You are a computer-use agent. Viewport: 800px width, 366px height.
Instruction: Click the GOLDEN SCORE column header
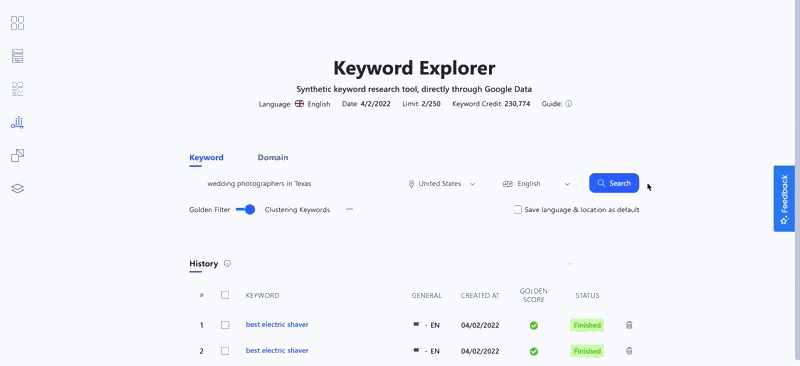(x=534, y=295)
